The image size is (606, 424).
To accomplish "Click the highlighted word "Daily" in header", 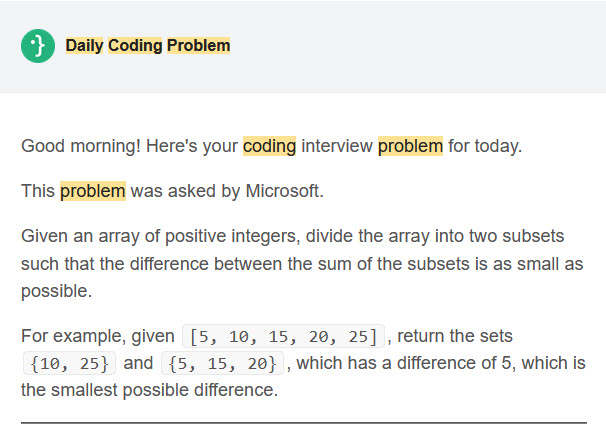I will click(84, 46).
